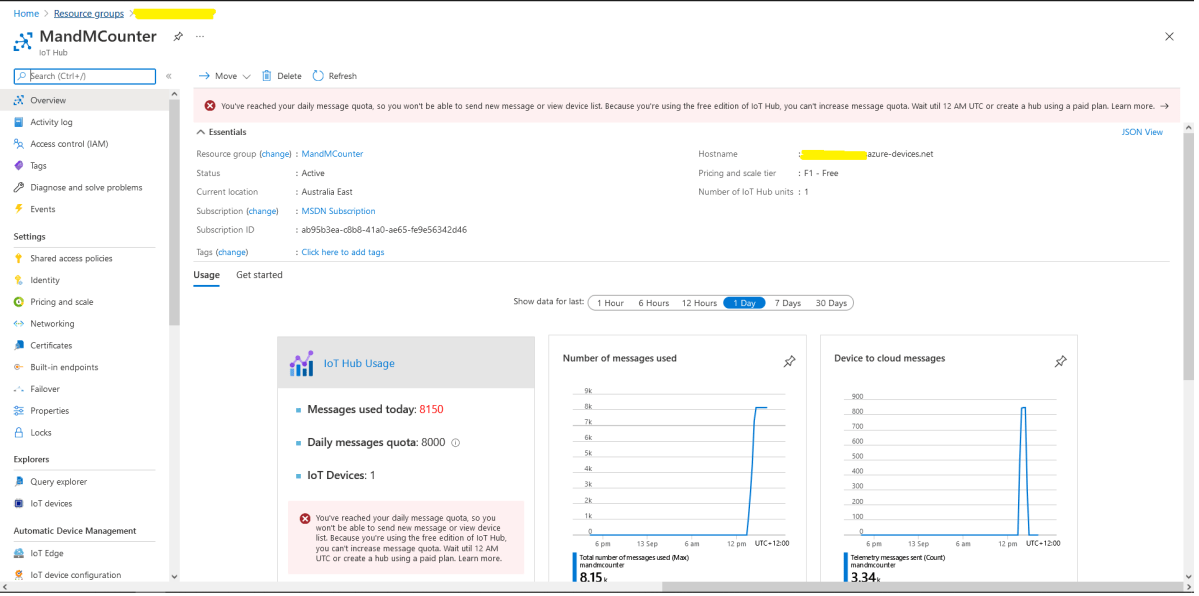The height and width of the screenshot is (596, 1199).
Task: Open the Overview menu item
Action: [x=48, y=99]
